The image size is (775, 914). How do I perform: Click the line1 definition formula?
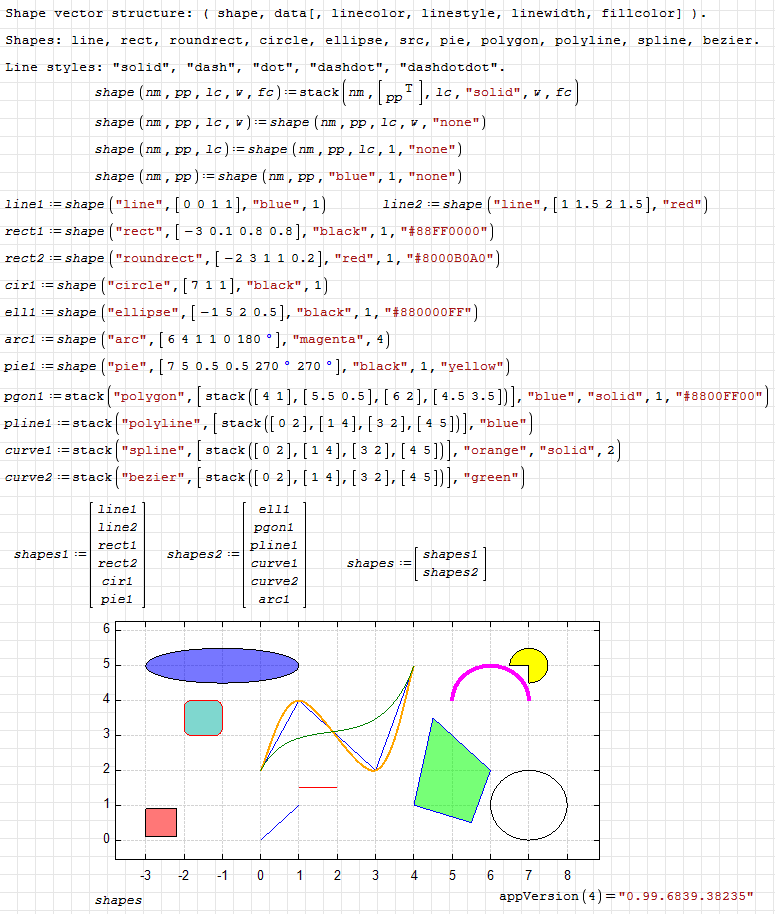pyautogui.click(x=166, y=204)
